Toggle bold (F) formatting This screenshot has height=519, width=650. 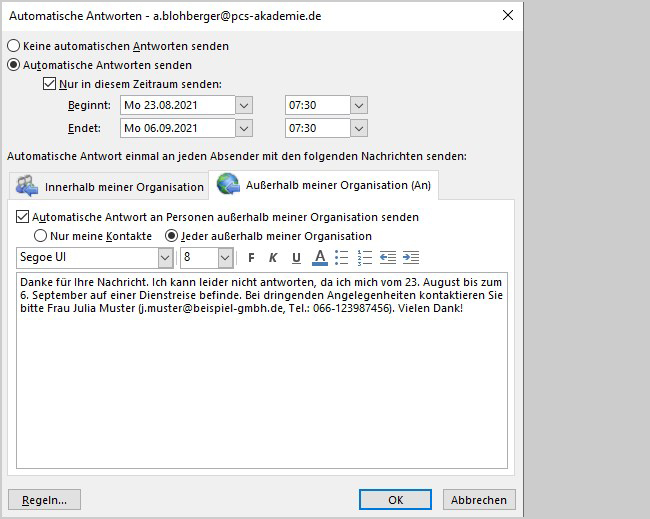(251, 257)
